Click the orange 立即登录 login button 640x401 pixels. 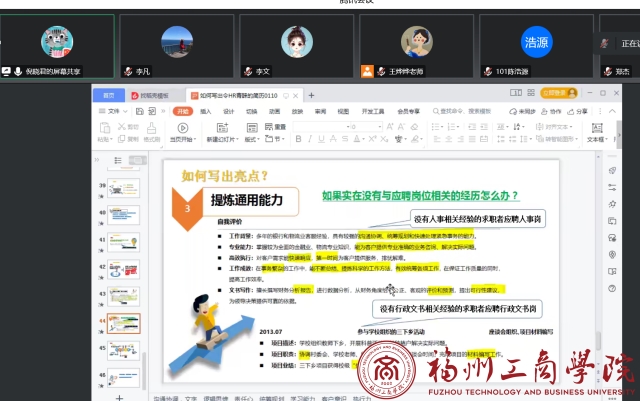click(554, 93)
